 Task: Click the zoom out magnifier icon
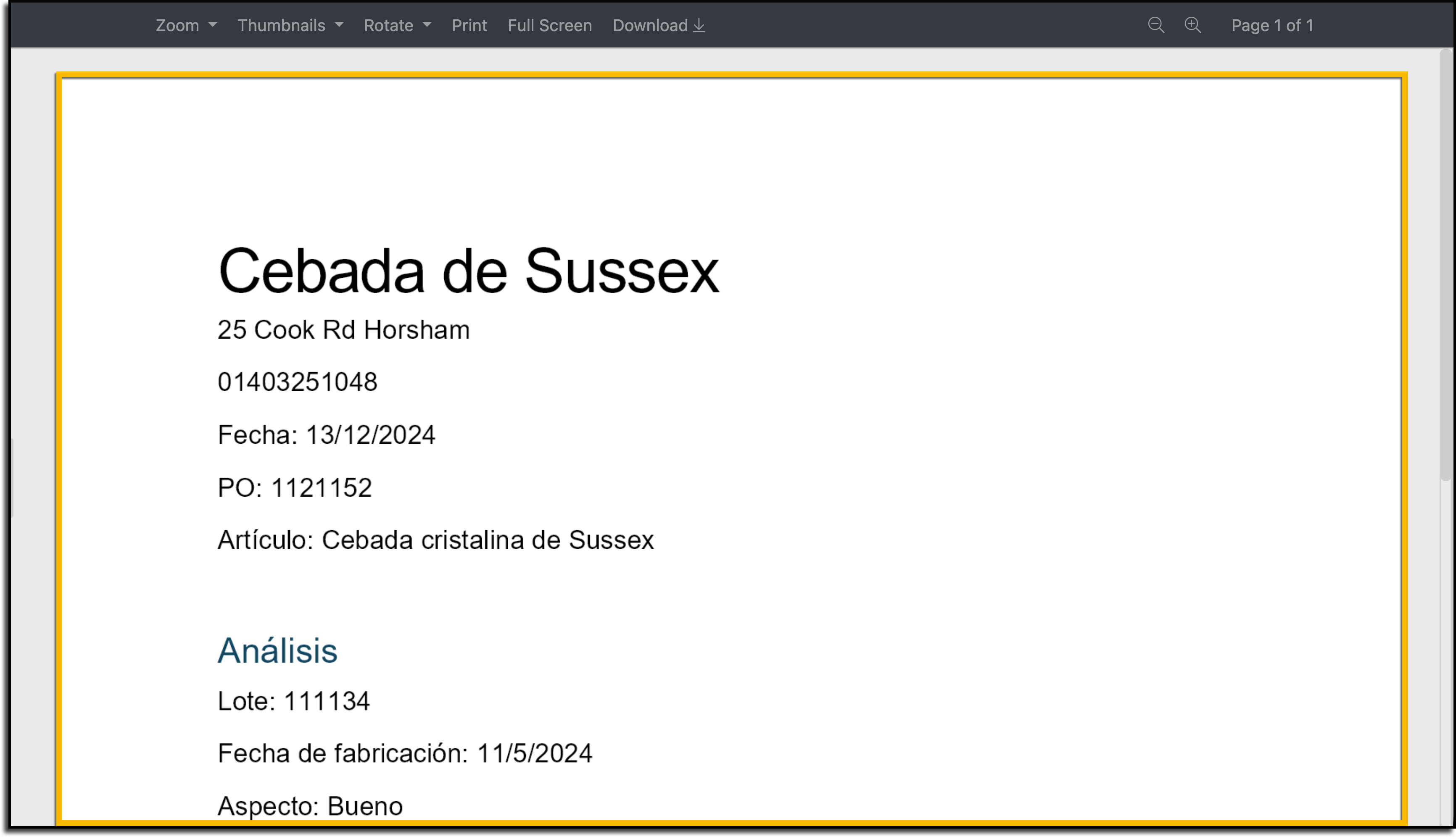1156,25
